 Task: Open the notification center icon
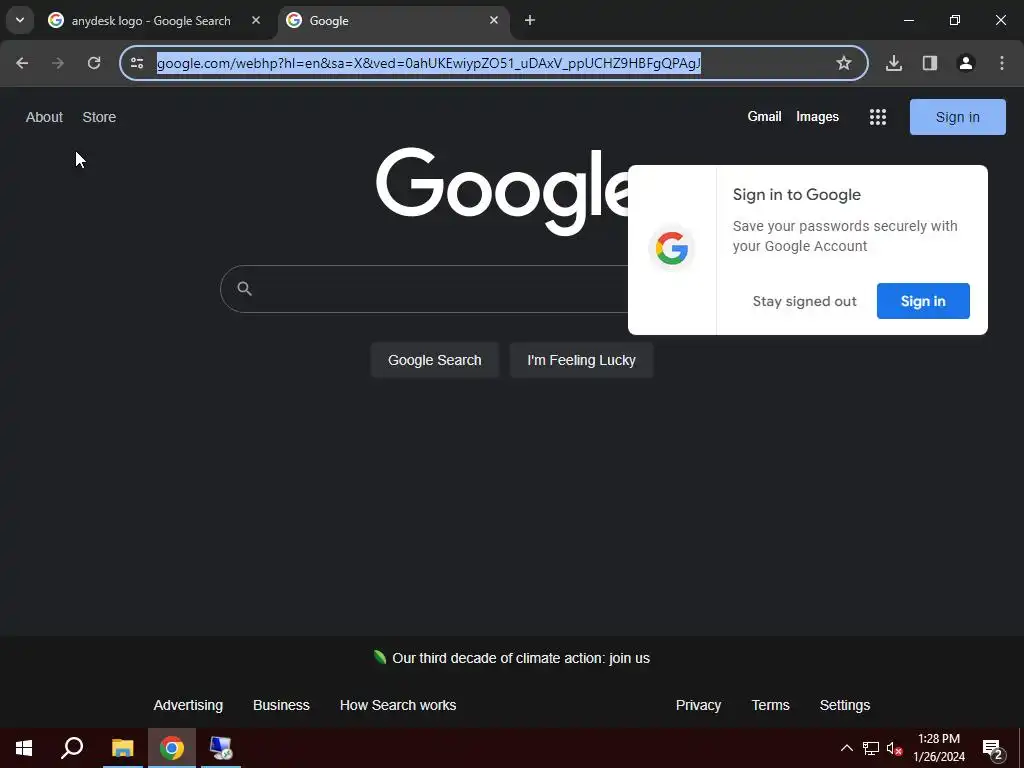(993, 749)
